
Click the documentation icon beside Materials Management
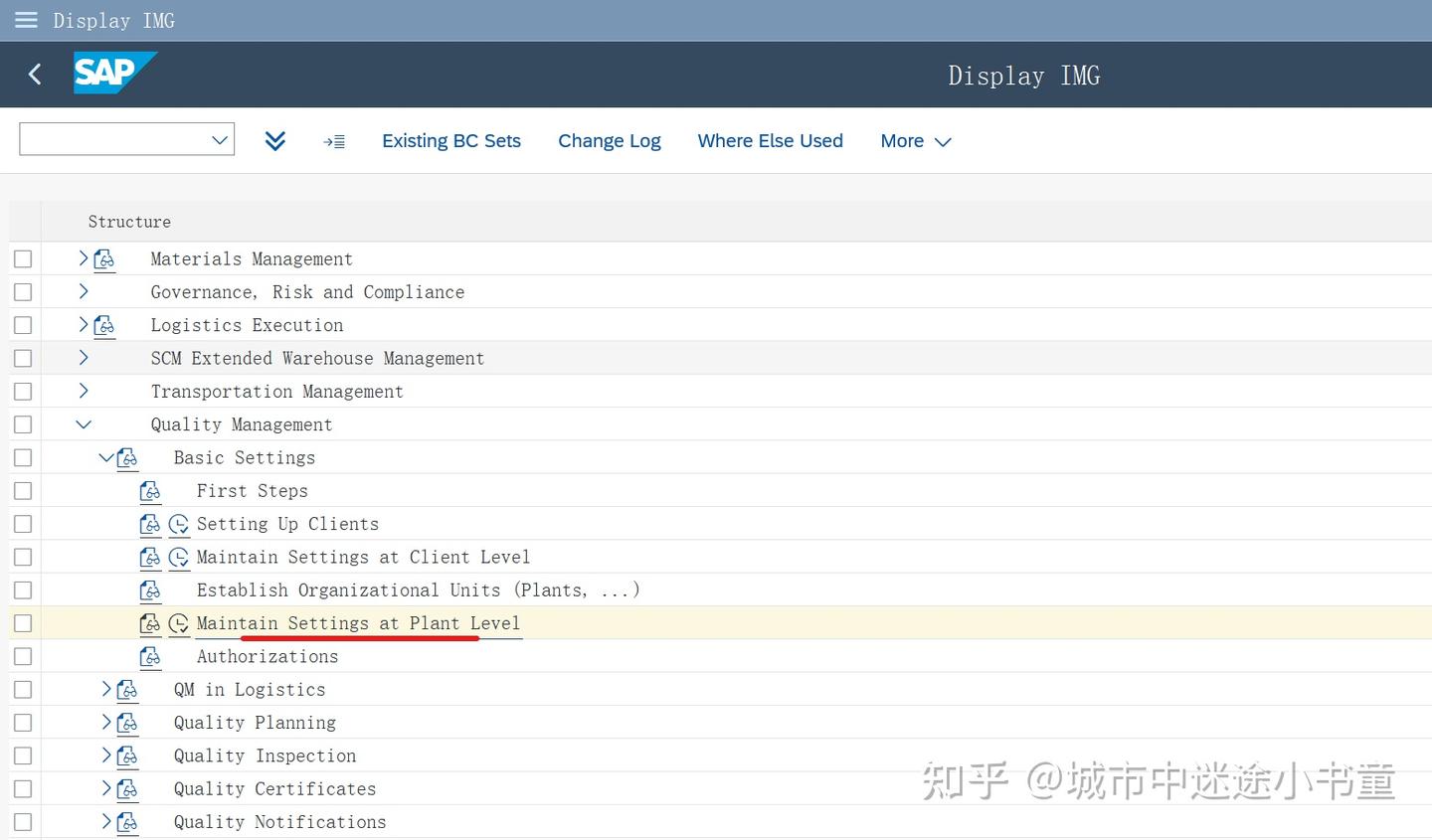tap(104, 258)
